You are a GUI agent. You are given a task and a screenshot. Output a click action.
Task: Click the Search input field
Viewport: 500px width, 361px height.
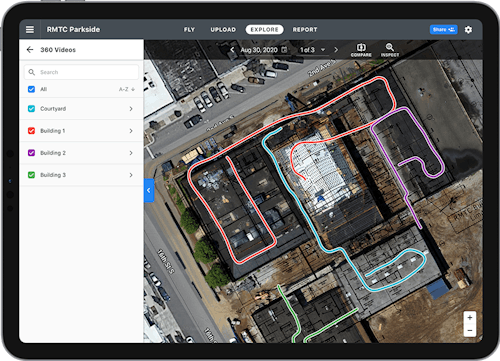click(x=81, y=72)
